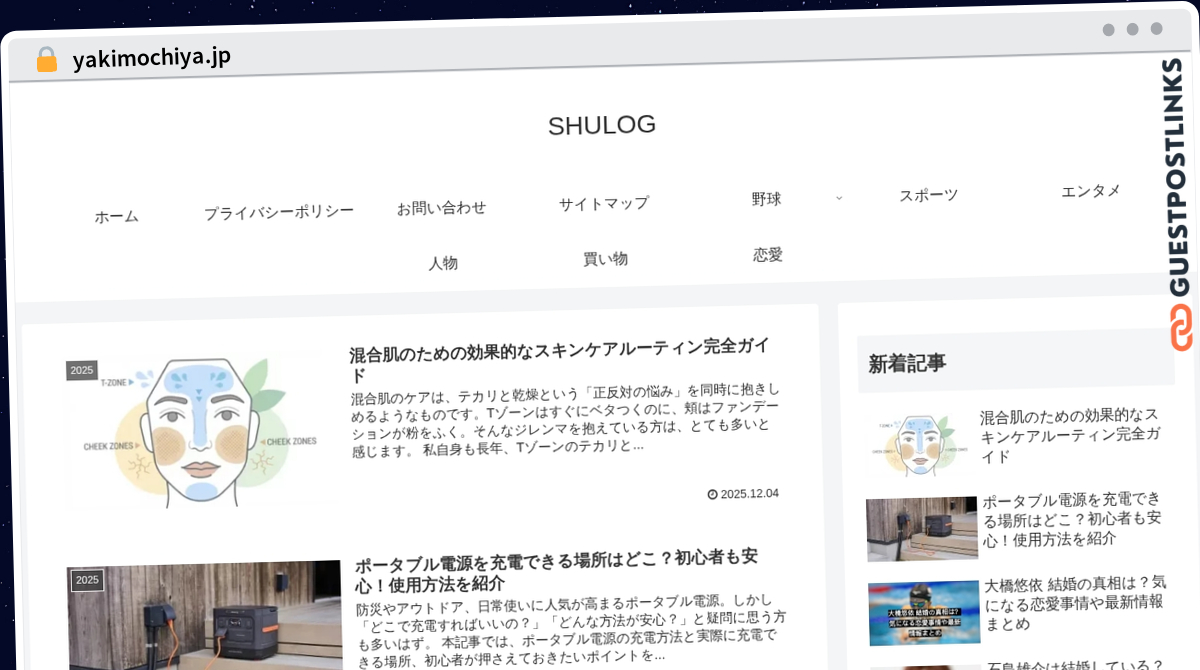Open サイトマップ menu item
1200x670 pixels.
(x=604, y=203)
